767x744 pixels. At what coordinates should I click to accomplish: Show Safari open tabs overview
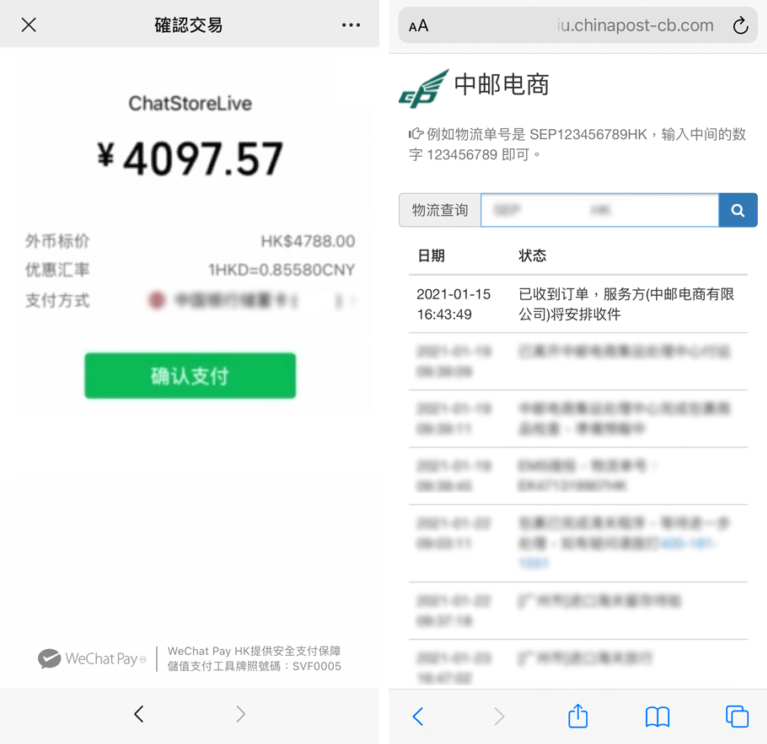click(737, 717)
